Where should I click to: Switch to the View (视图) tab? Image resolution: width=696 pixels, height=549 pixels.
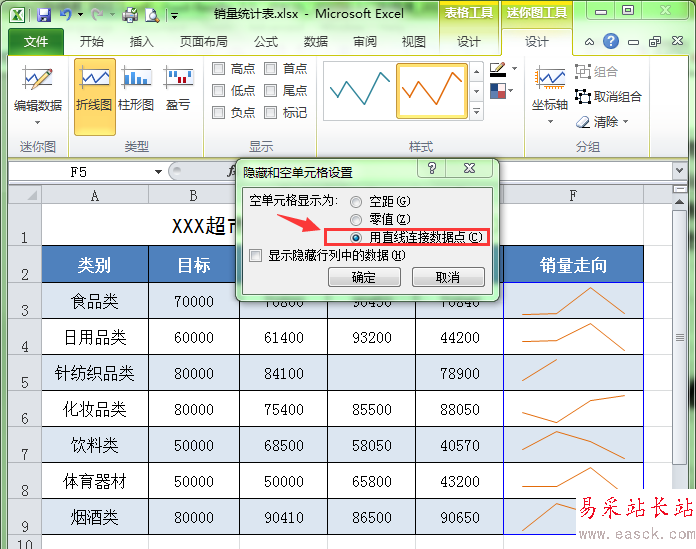[414, 42]
